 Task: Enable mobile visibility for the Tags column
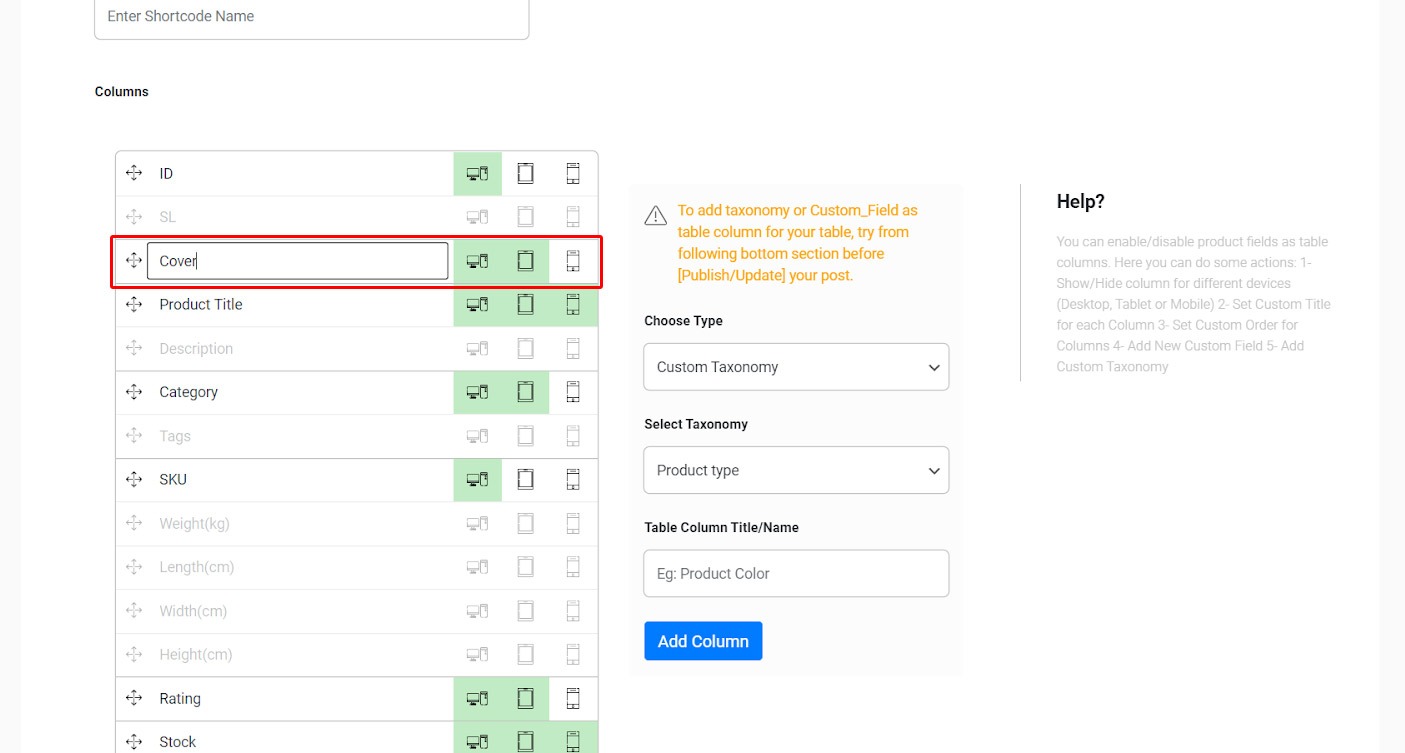coord(573,436)
